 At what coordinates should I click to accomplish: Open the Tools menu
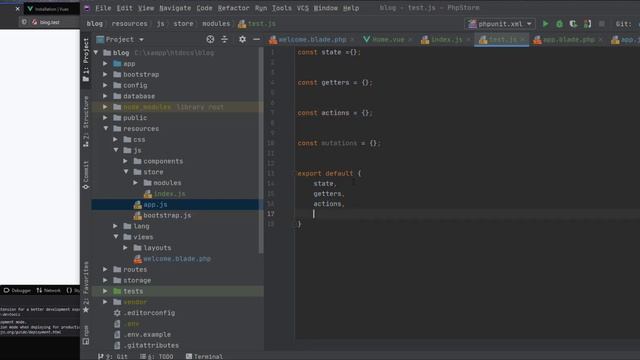pos(282,8)
